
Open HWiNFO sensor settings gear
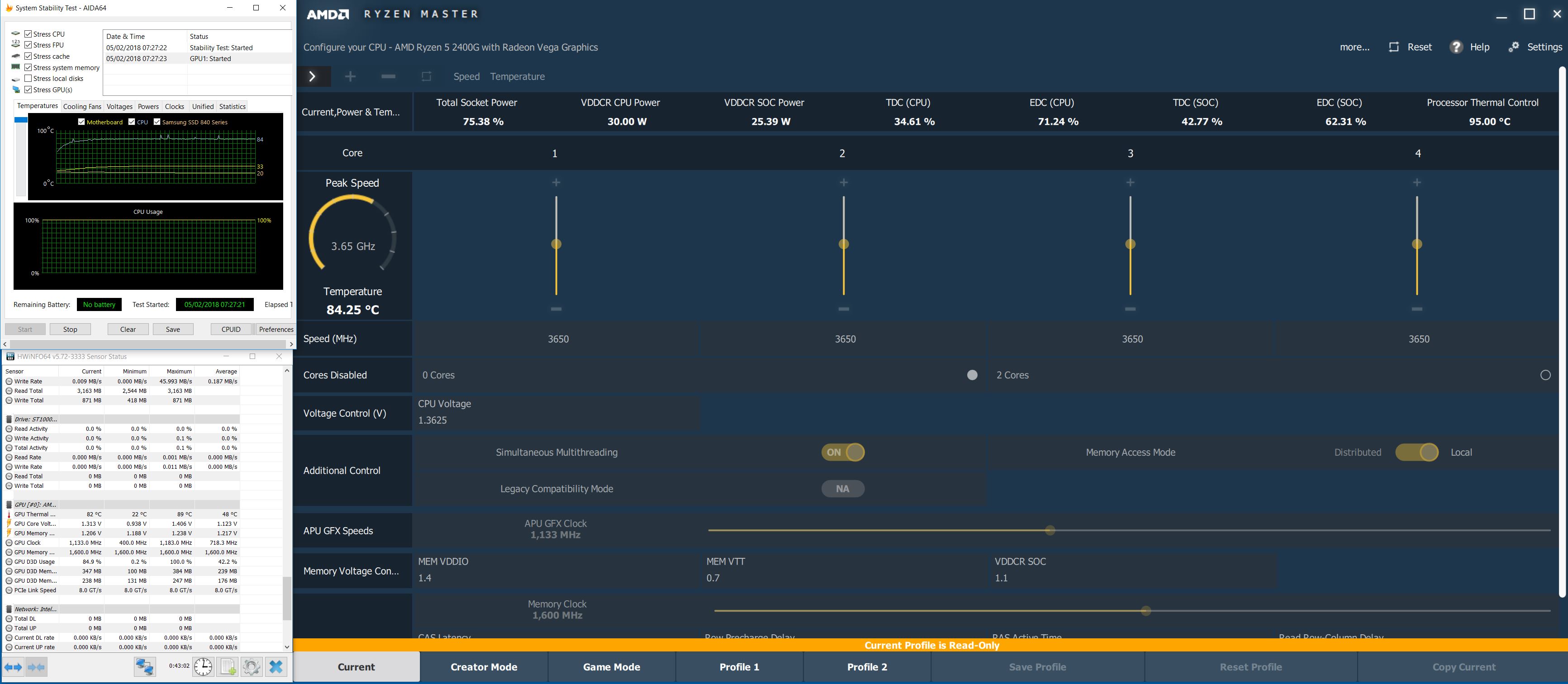click(252, 667)
